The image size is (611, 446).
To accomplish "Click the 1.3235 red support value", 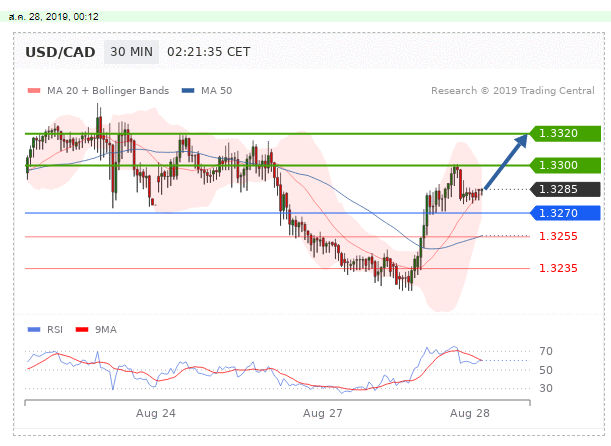I will [x=558, y=268].
